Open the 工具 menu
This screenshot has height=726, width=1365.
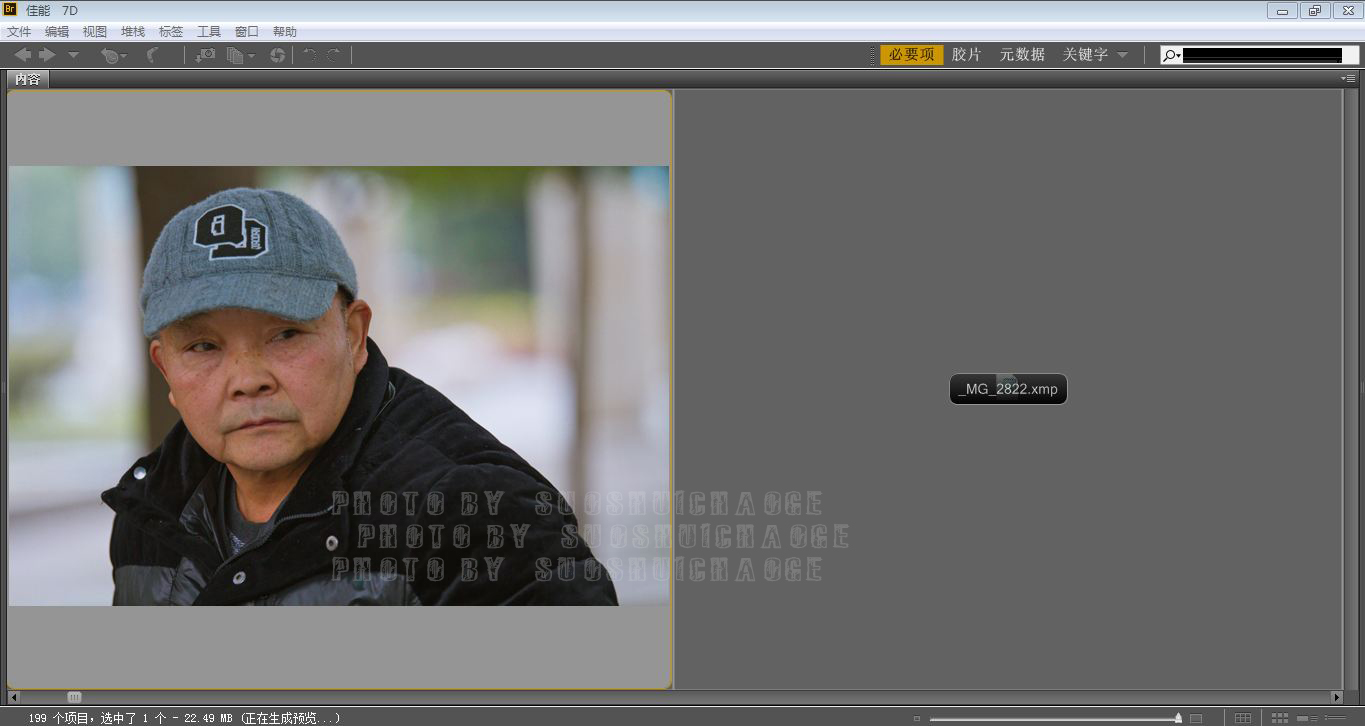tap(209, 32)
